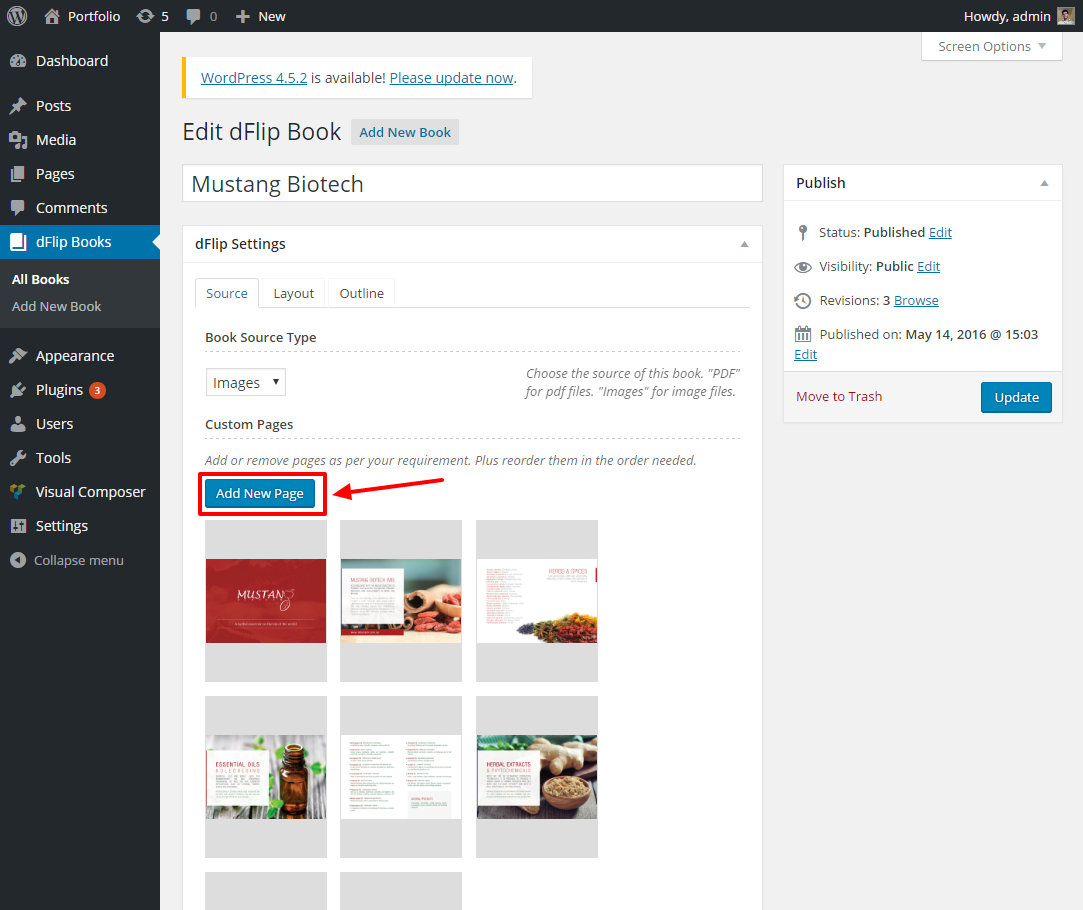Click the Add New Page button
The width and height of the screenshot is (1083, 910).
260,493
